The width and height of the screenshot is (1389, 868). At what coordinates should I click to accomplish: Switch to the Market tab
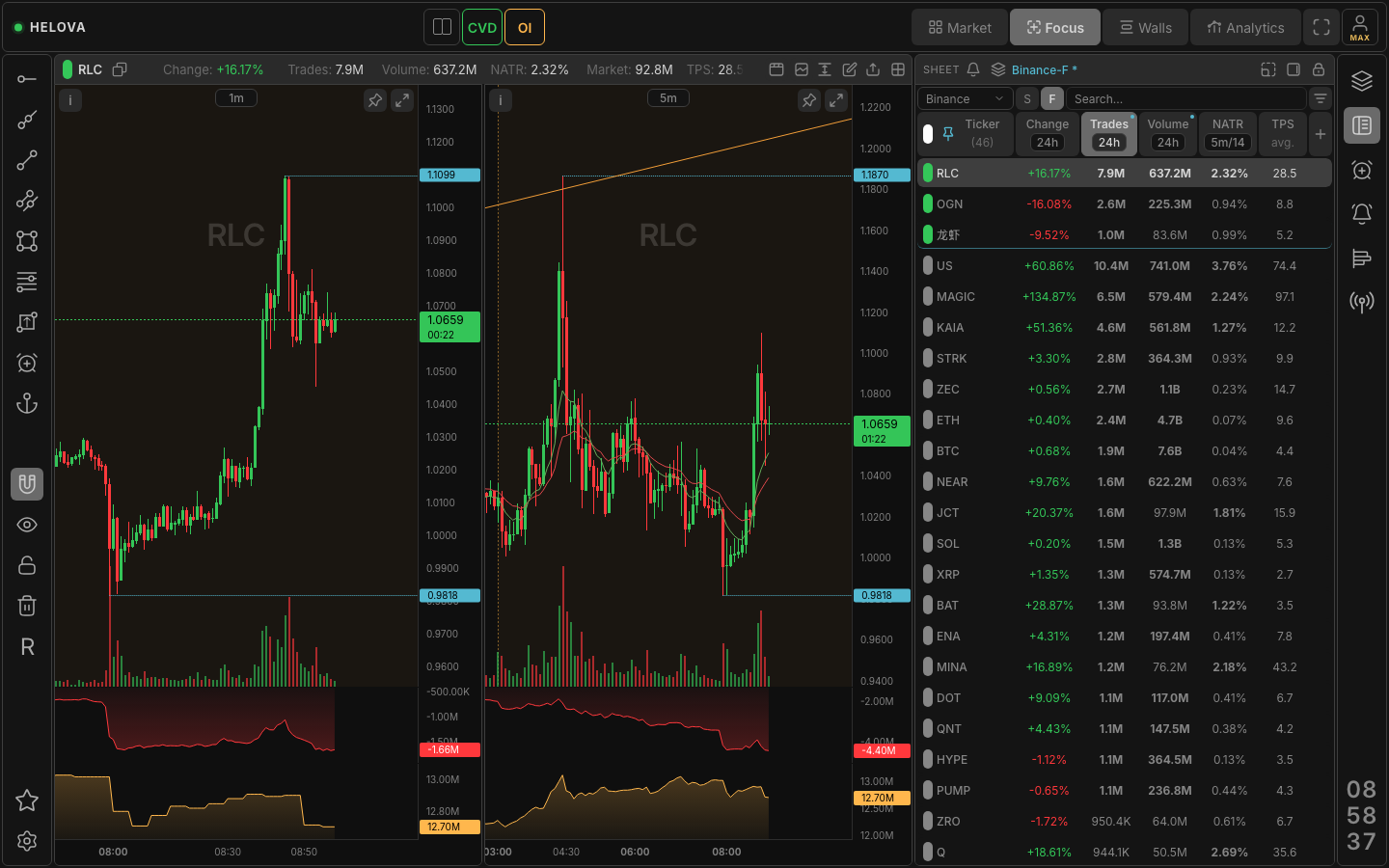coord(960,27)
